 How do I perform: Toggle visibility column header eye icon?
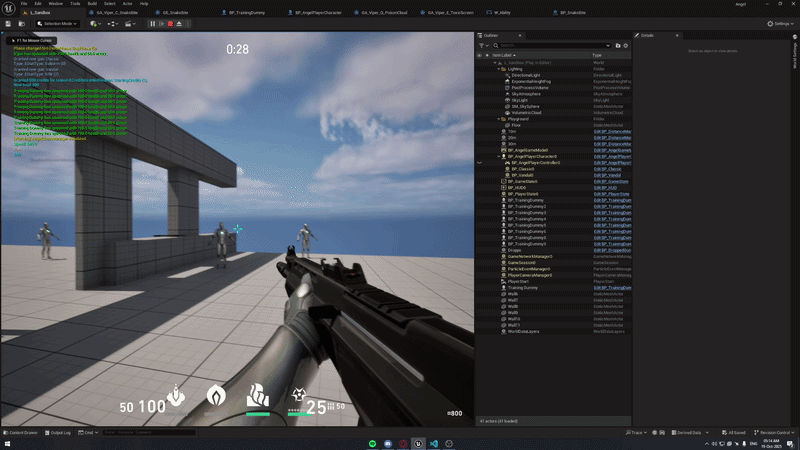479,55
